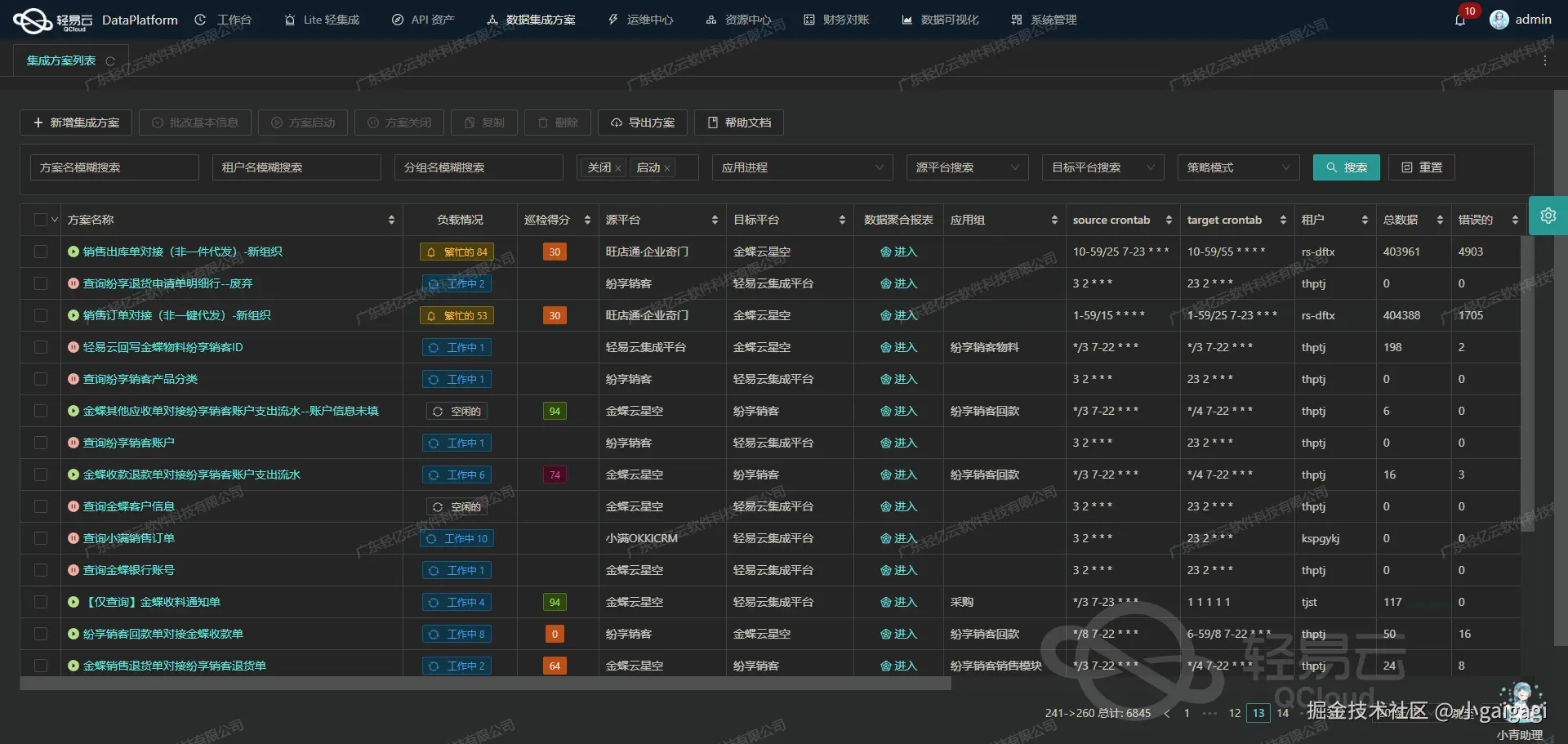Click the refresh icon beside 集成方案列表 tab
Screen dimensions: 1568x744
(109, 60)
